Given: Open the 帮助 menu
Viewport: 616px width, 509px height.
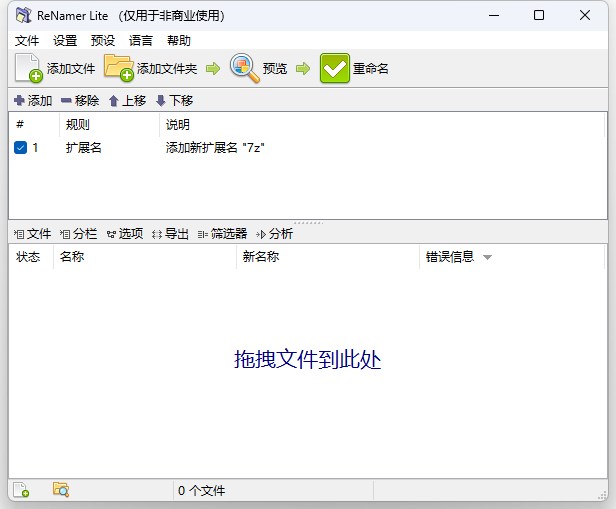Looking at the screenshot, I should pos(179,40).
